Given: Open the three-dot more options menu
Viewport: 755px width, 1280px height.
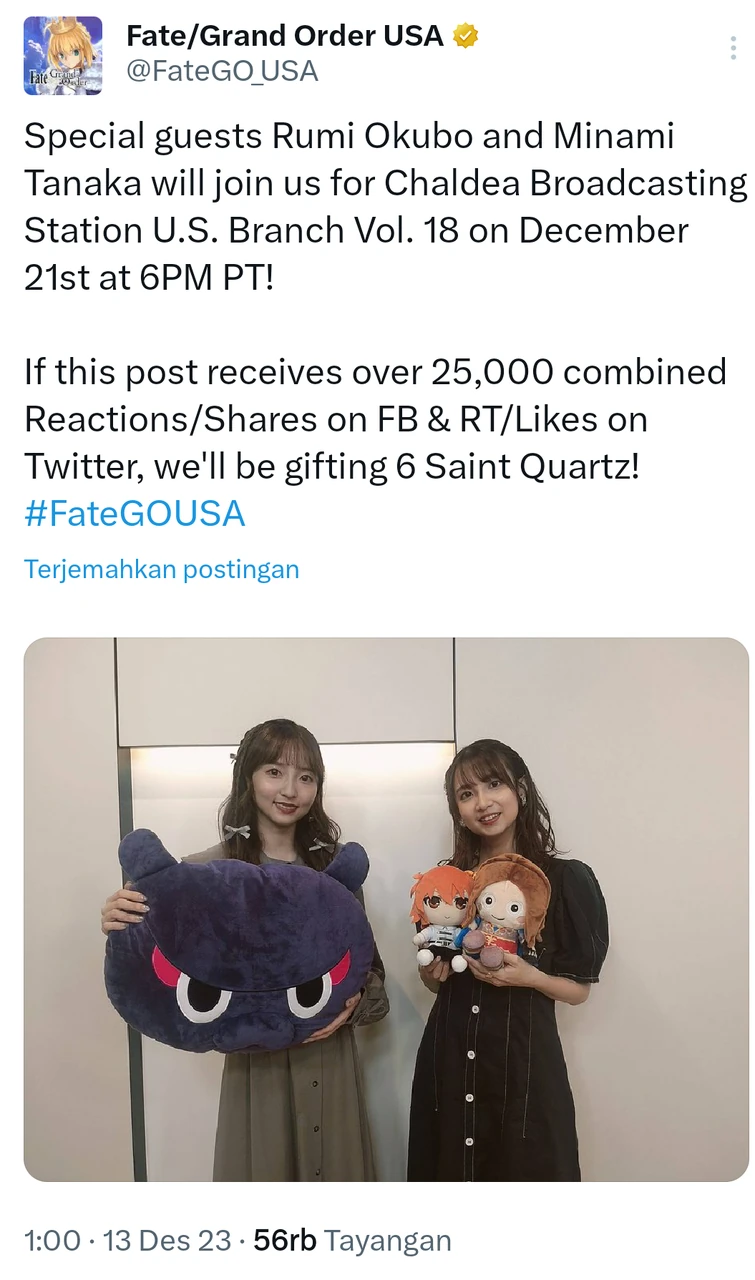Looking at the screenshot, I should [x=735, y=50].
